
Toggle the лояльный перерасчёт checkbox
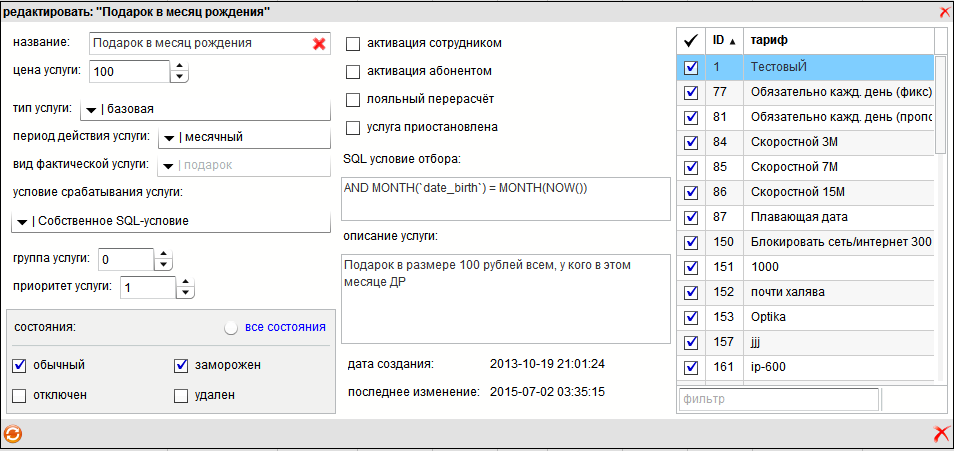point(353,100)
